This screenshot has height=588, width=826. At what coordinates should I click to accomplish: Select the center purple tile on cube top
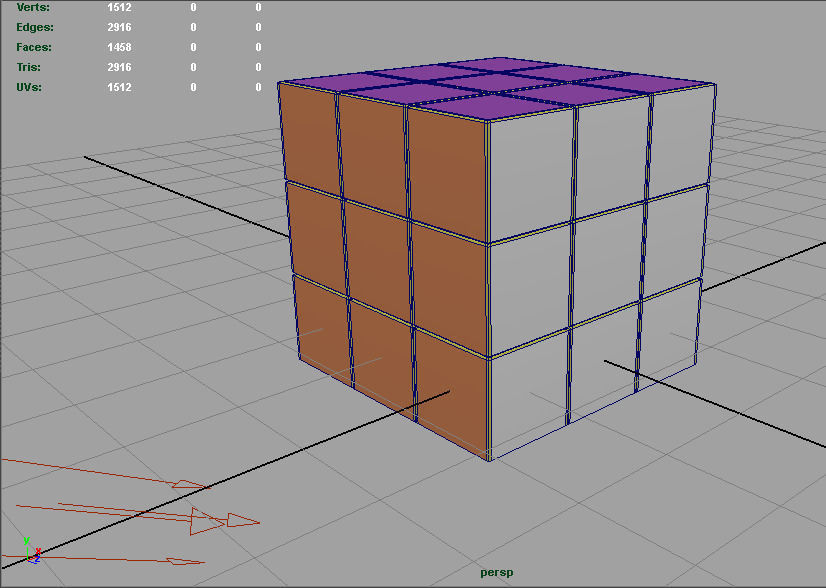pyautogui.click(x=493, y=82)
